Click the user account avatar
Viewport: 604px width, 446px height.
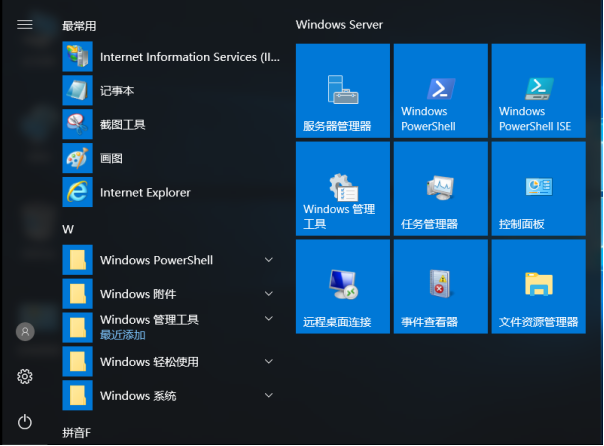25,332
